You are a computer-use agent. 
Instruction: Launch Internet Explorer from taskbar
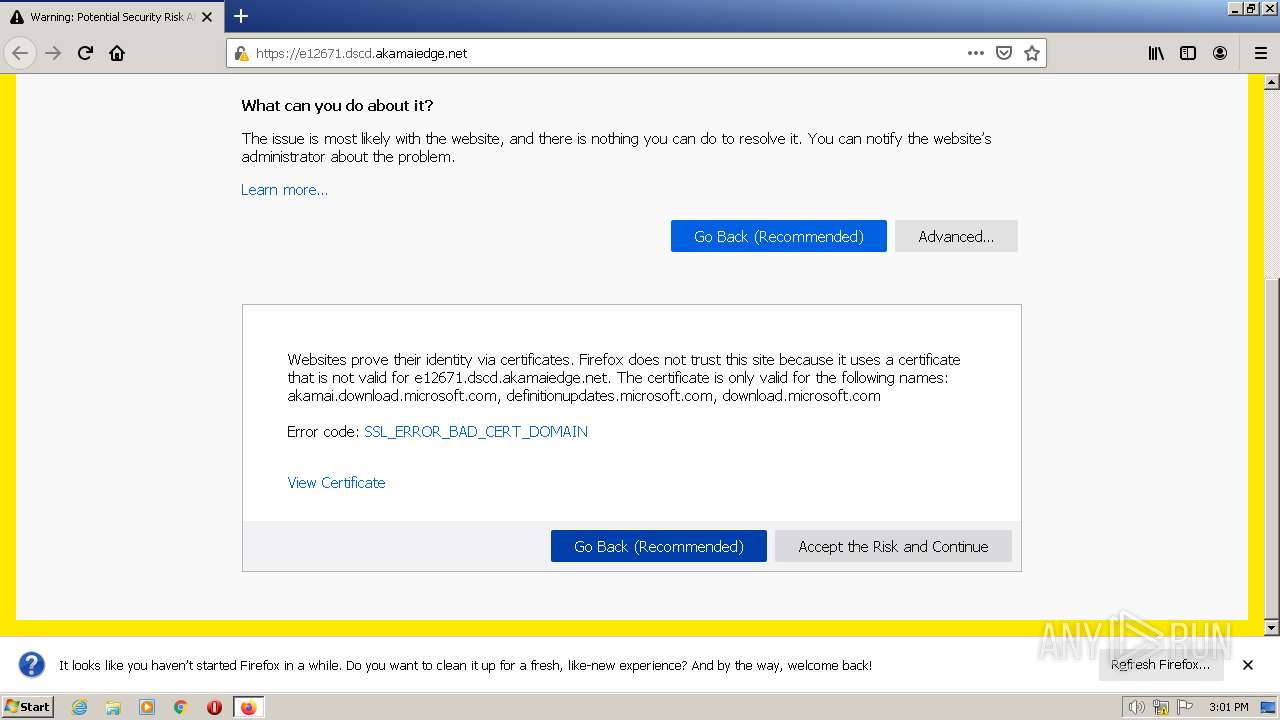(79, 707)
